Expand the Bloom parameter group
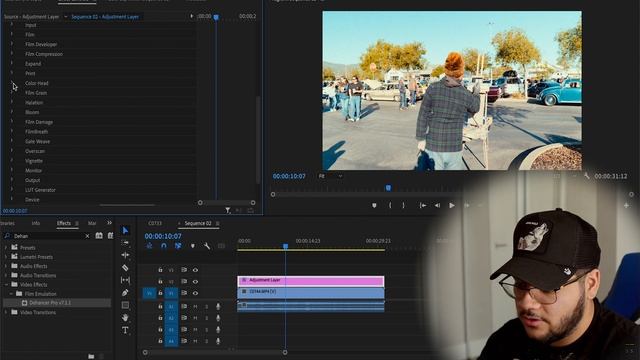Screen dimensions: 640x360 click(11, 112)
